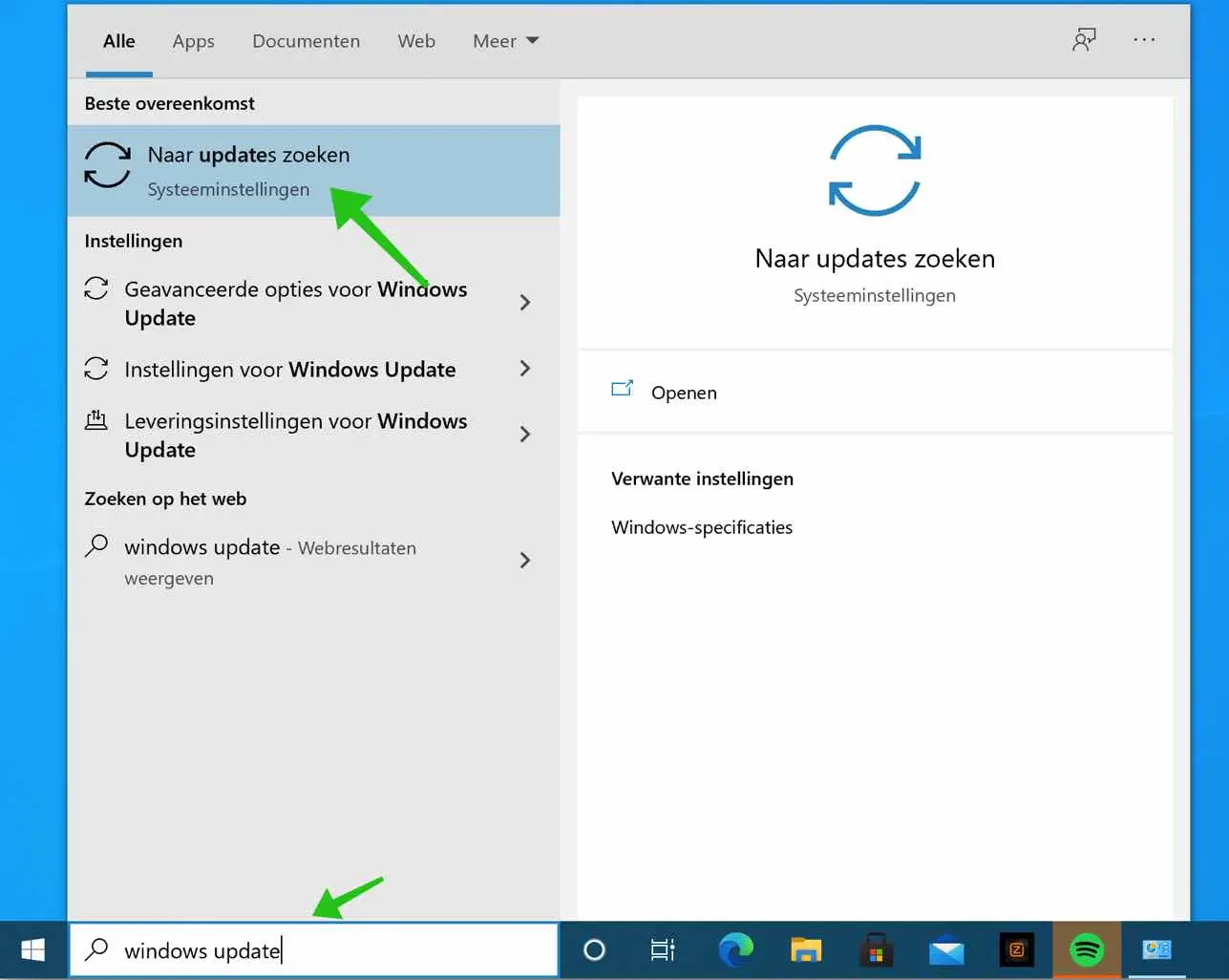Screen dimensions: 1229x980
Task: Click the Cortana circle icon on taskbar
Action: click(x=594, y=950)
